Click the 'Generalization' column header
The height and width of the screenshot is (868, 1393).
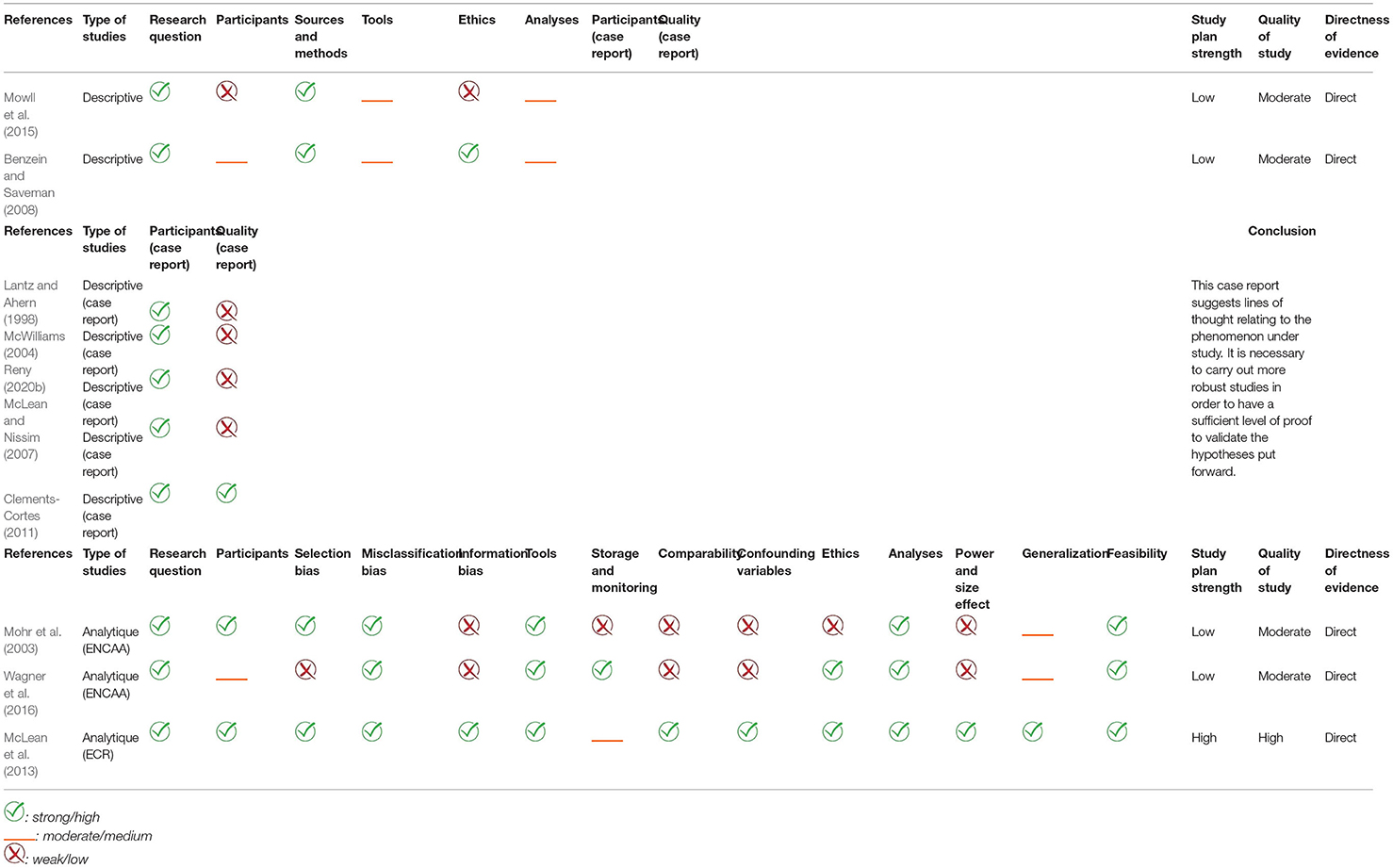pos(1063,553)
